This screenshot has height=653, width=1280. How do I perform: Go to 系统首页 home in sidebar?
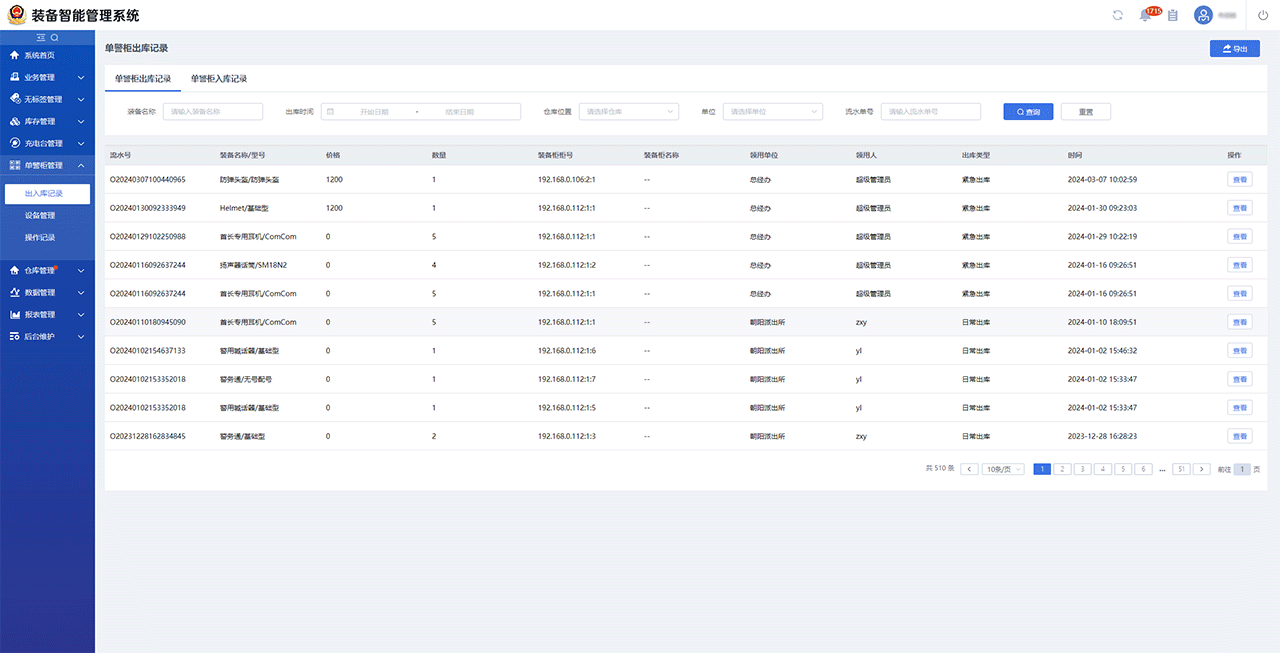(x=40, y=55)
